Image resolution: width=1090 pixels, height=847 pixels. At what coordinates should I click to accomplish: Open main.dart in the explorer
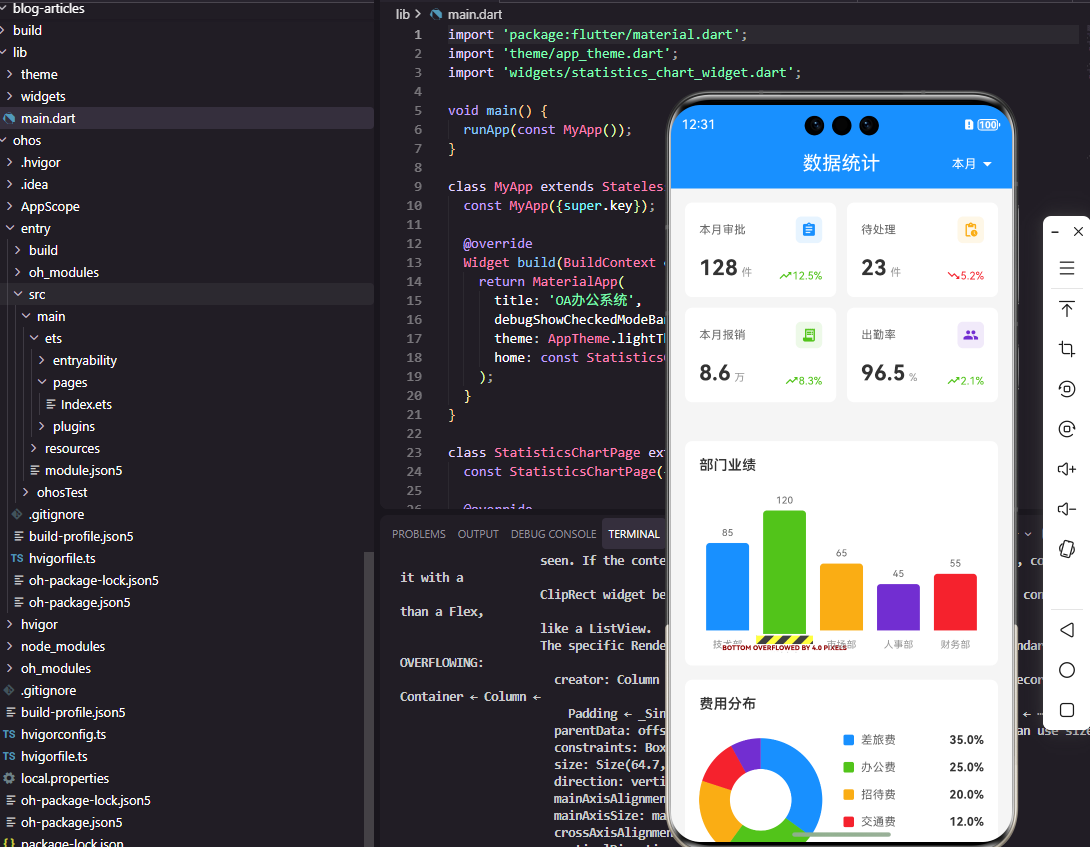click(187, 118)
